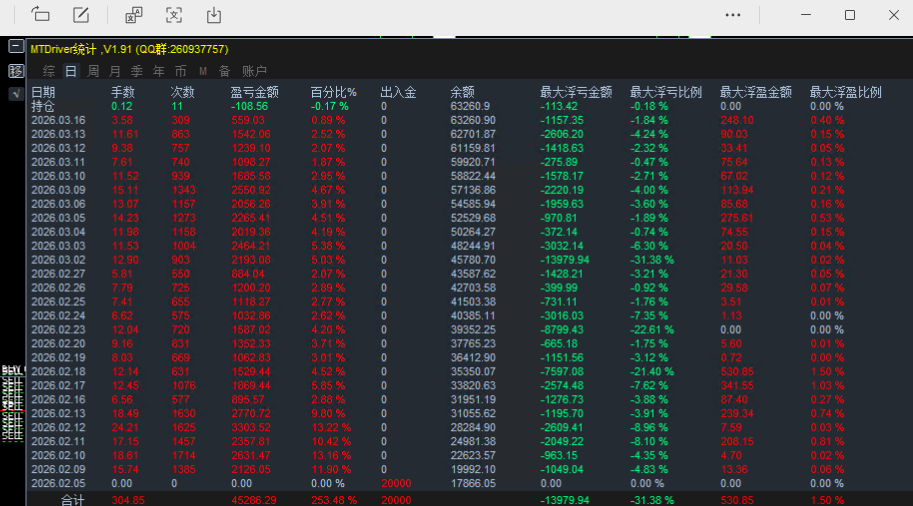Switch to the 周 weekly tab
Screen dimensions: 913x506
pyautogui.click(x=93, y=71)
